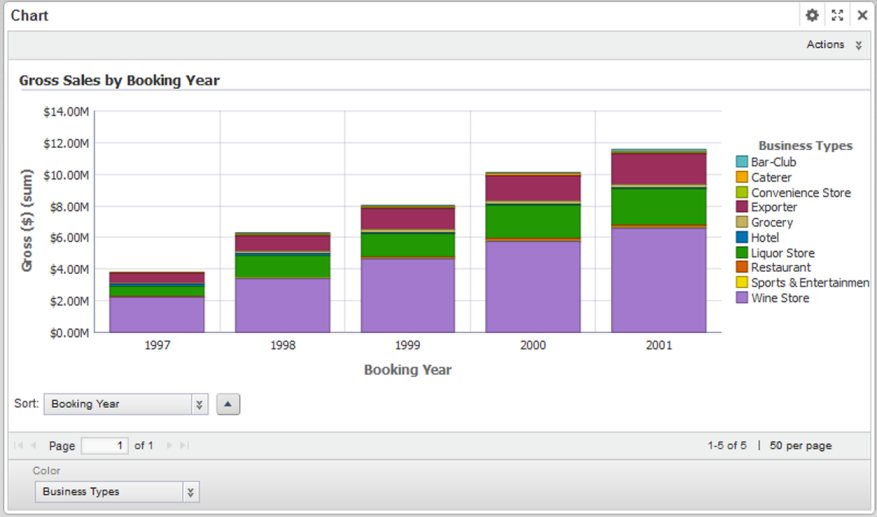The height and width of the screenshot is (517, 877).
Task: Go to the previous page
Action: (34, 445)
